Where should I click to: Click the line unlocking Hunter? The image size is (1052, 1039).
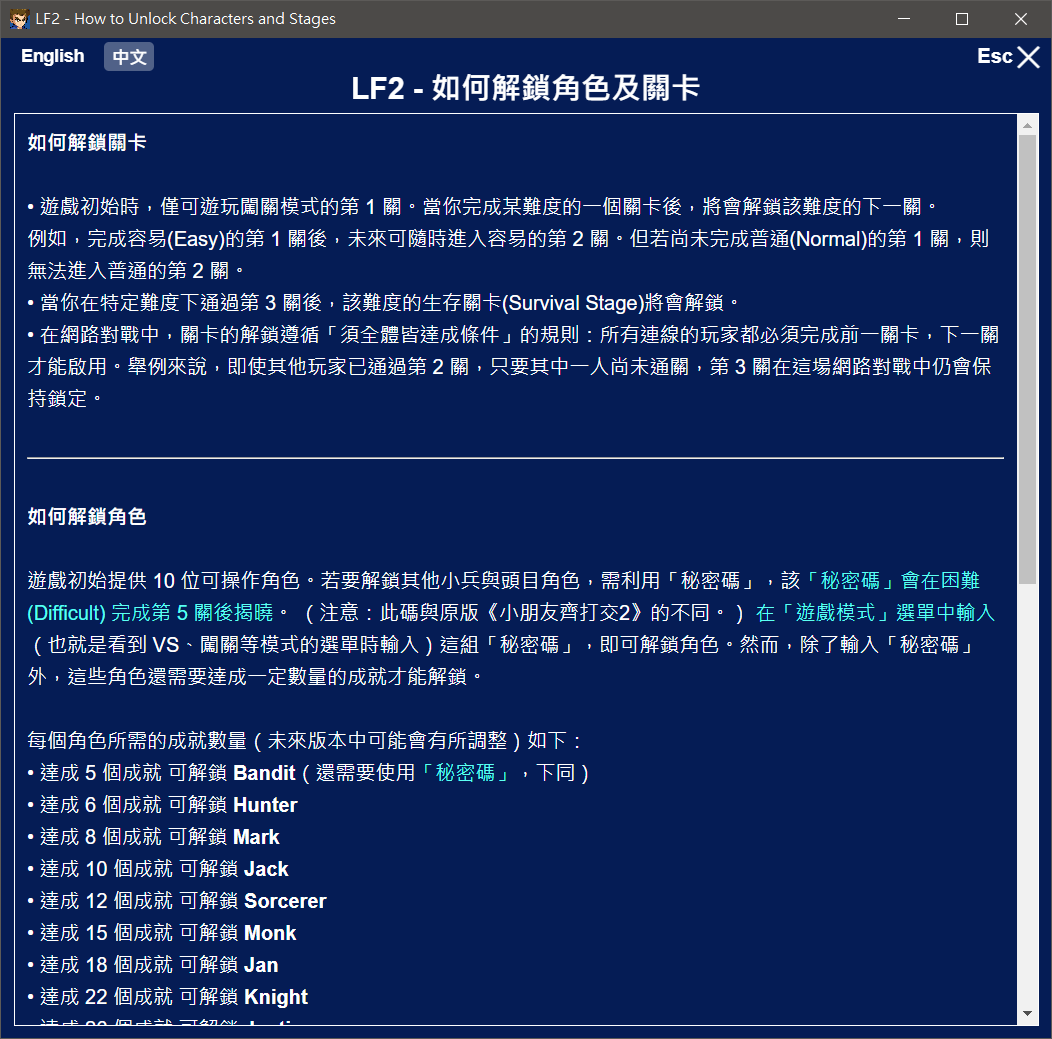point(162,805)
